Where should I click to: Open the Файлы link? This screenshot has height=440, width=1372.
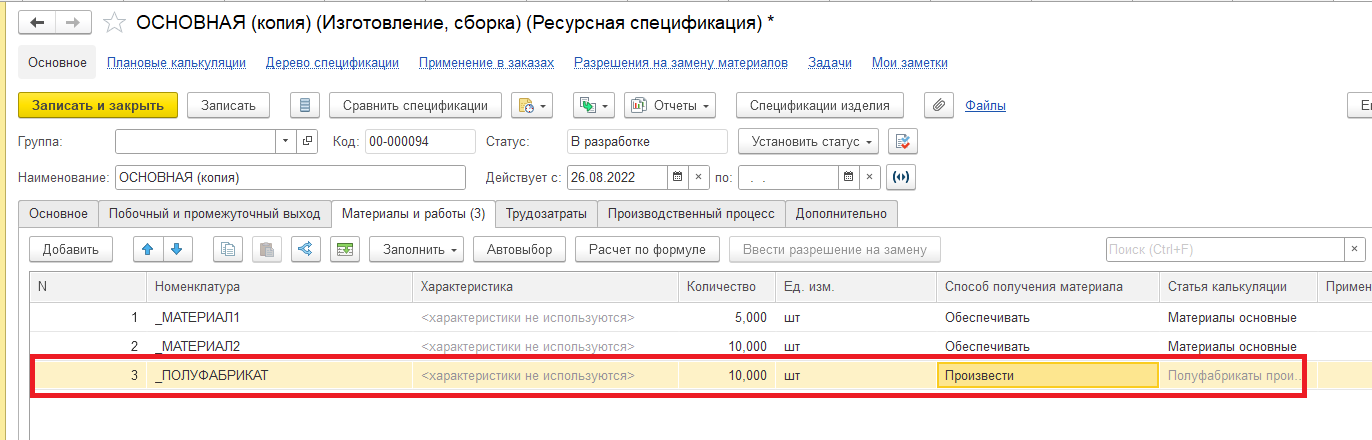coord(985,105)
